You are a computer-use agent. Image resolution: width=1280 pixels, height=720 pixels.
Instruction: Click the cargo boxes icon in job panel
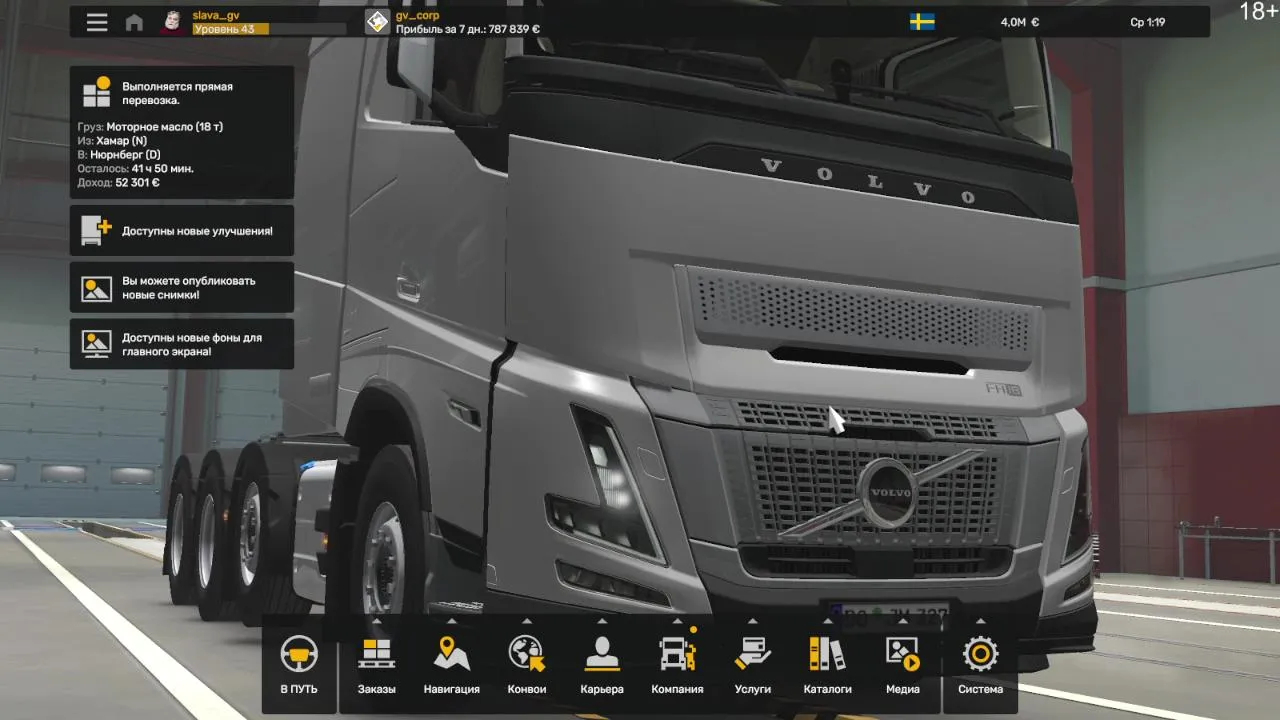pos(97,93)
